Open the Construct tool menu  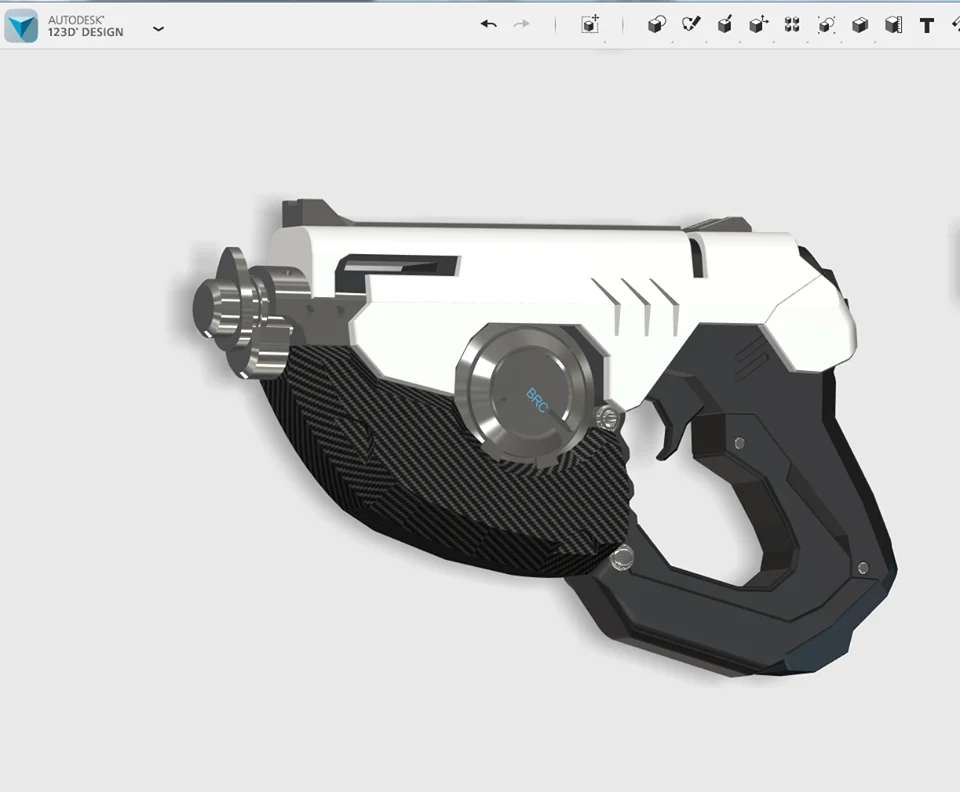[725, 24]
